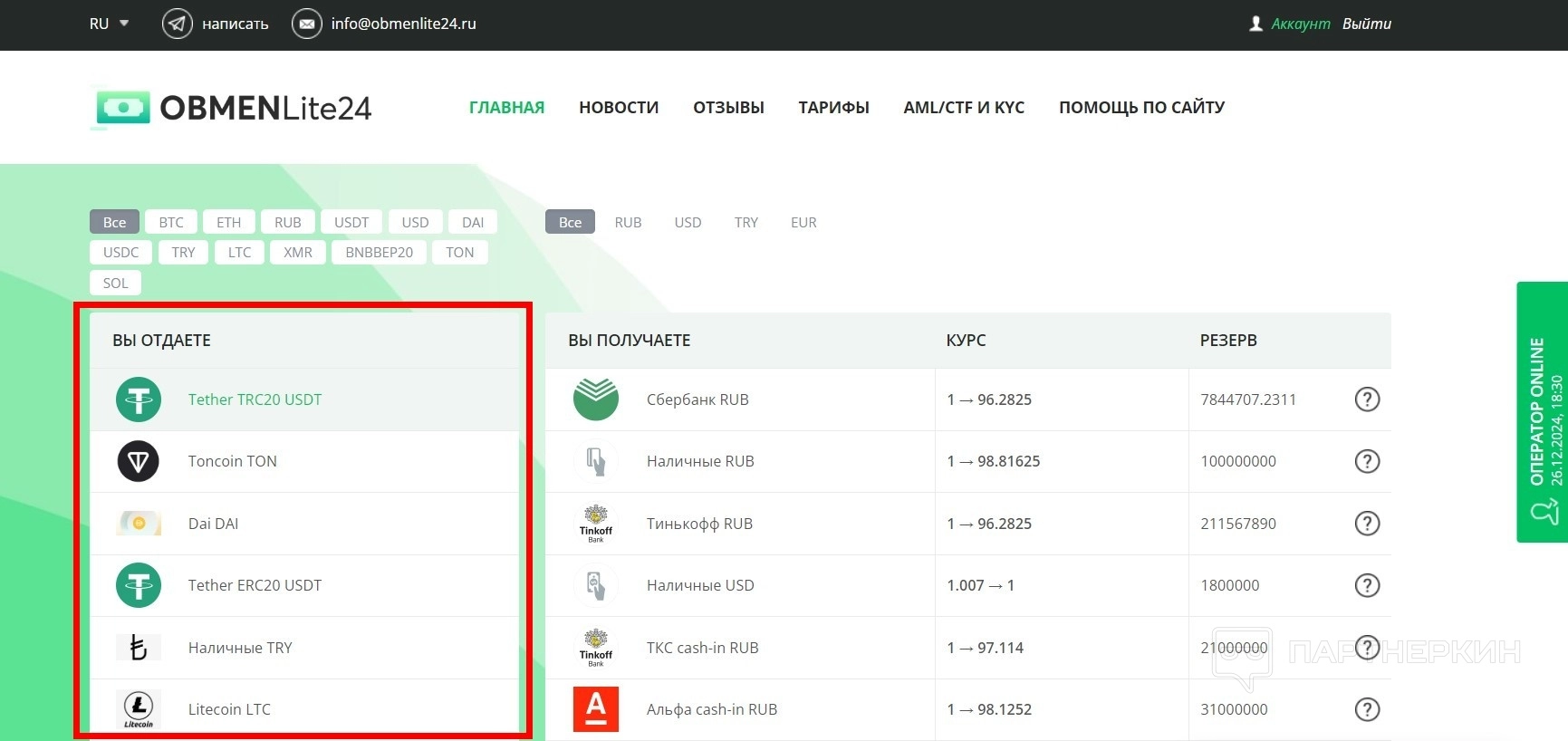Filter receive currencies by TRY

[746, 222]
